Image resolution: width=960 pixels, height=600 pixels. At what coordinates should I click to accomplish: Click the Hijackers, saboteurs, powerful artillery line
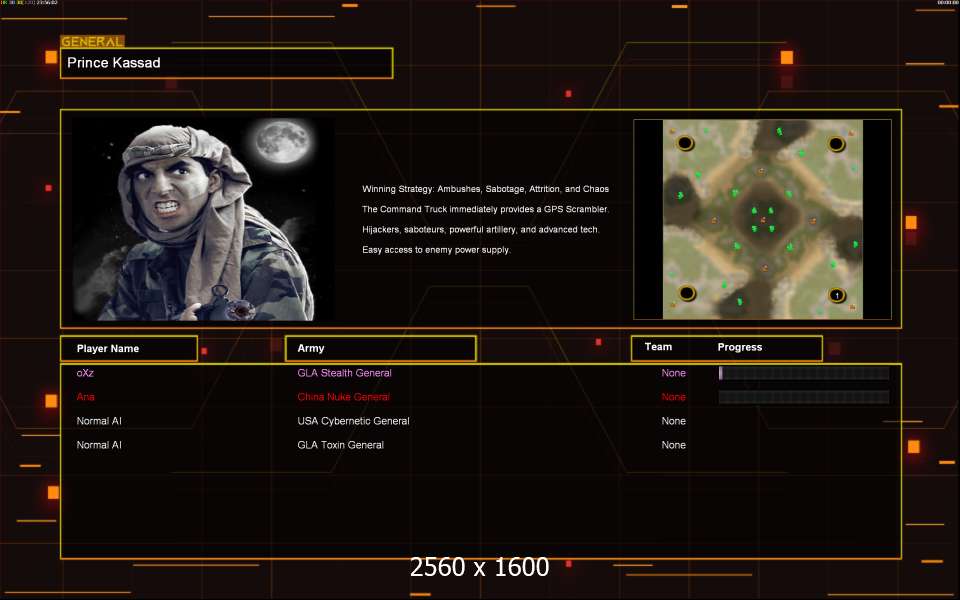tap(481, 230)
